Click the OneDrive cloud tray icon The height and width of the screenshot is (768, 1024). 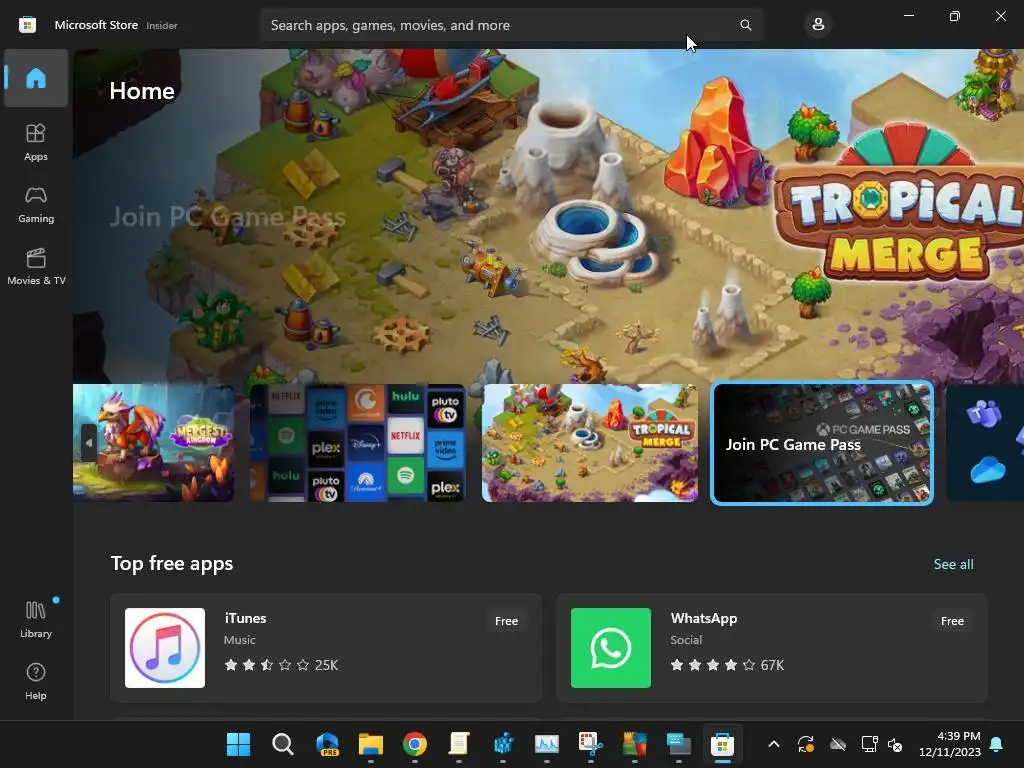click(x=838, y=744)
